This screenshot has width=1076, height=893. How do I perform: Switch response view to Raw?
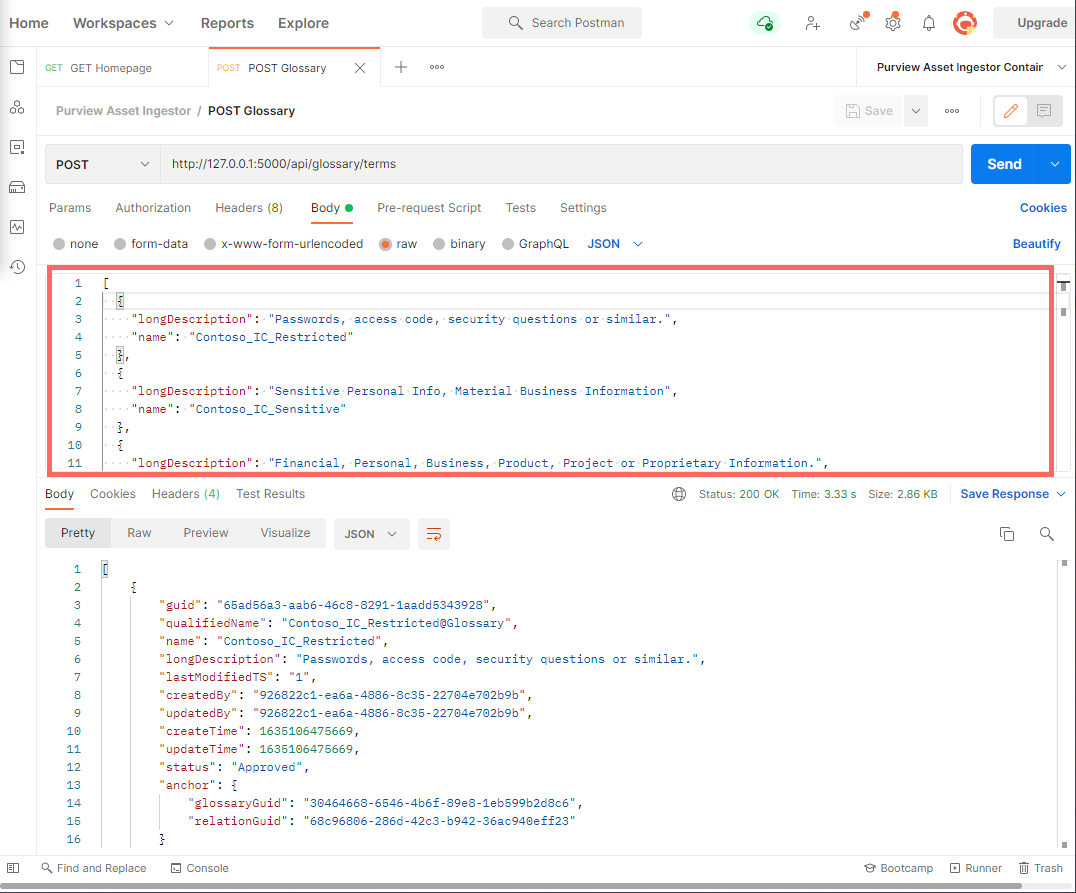tap(139, 533)
